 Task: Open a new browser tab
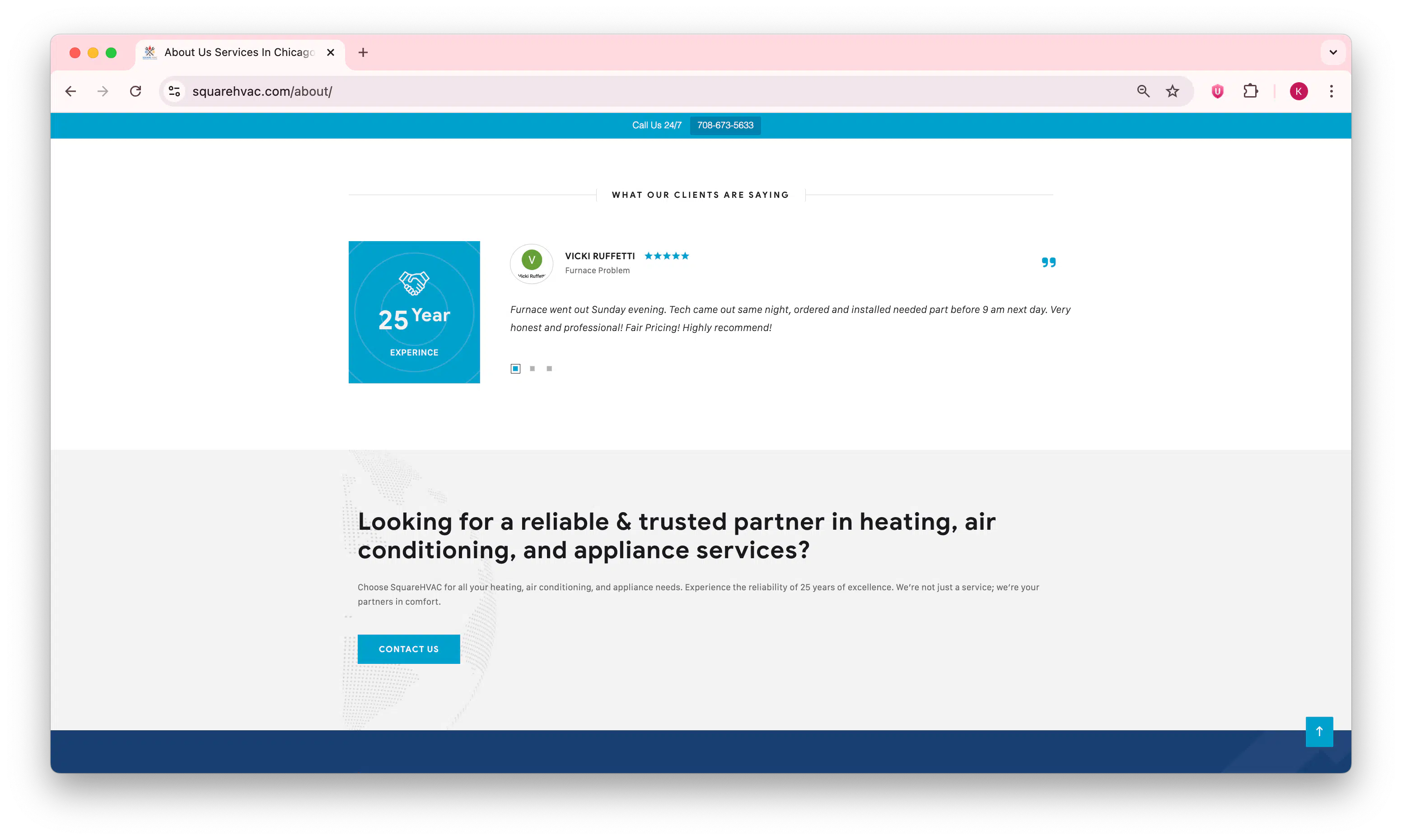point(363,52)
